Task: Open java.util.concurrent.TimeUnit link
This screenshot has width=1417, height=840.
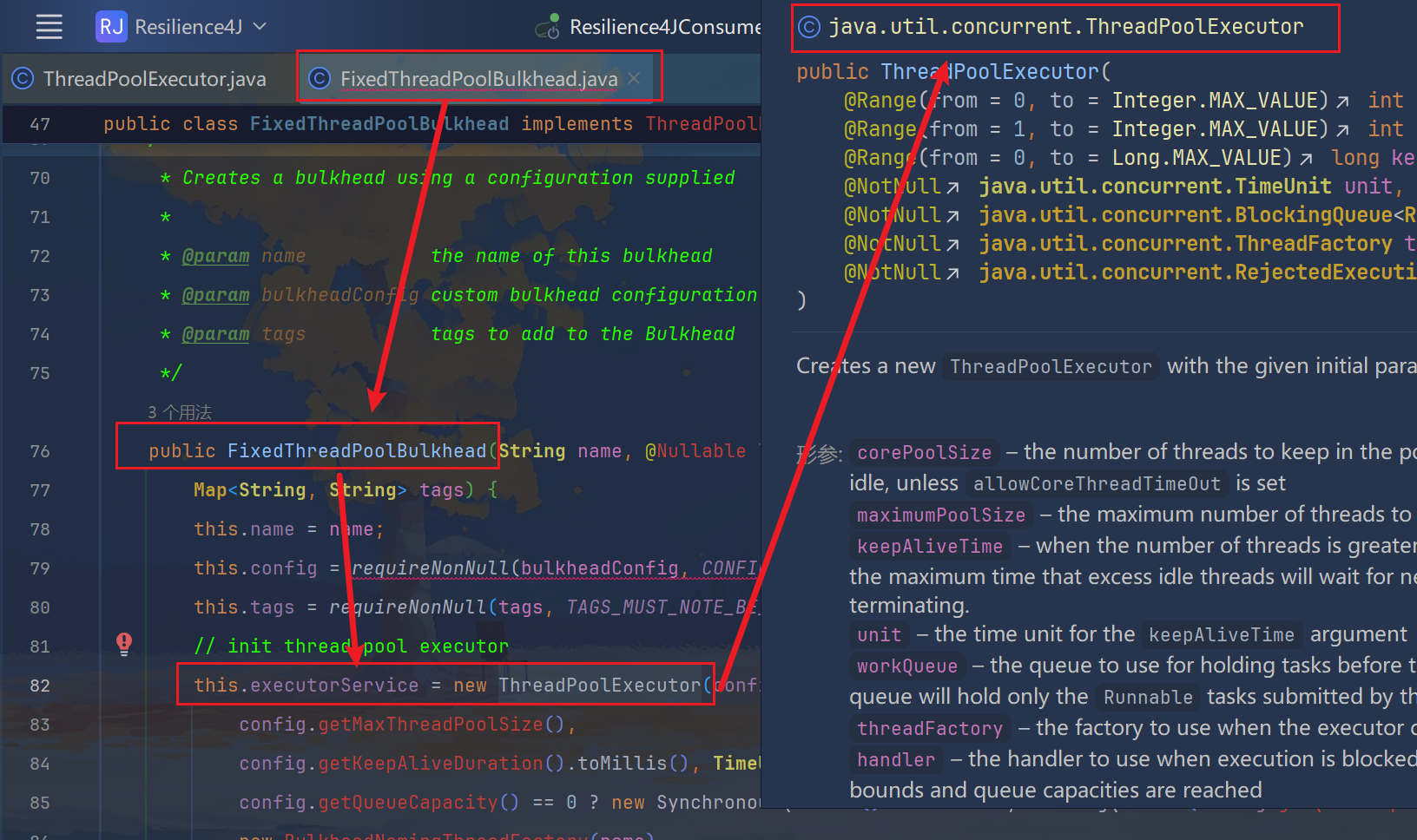Action: pos(1156,187)
